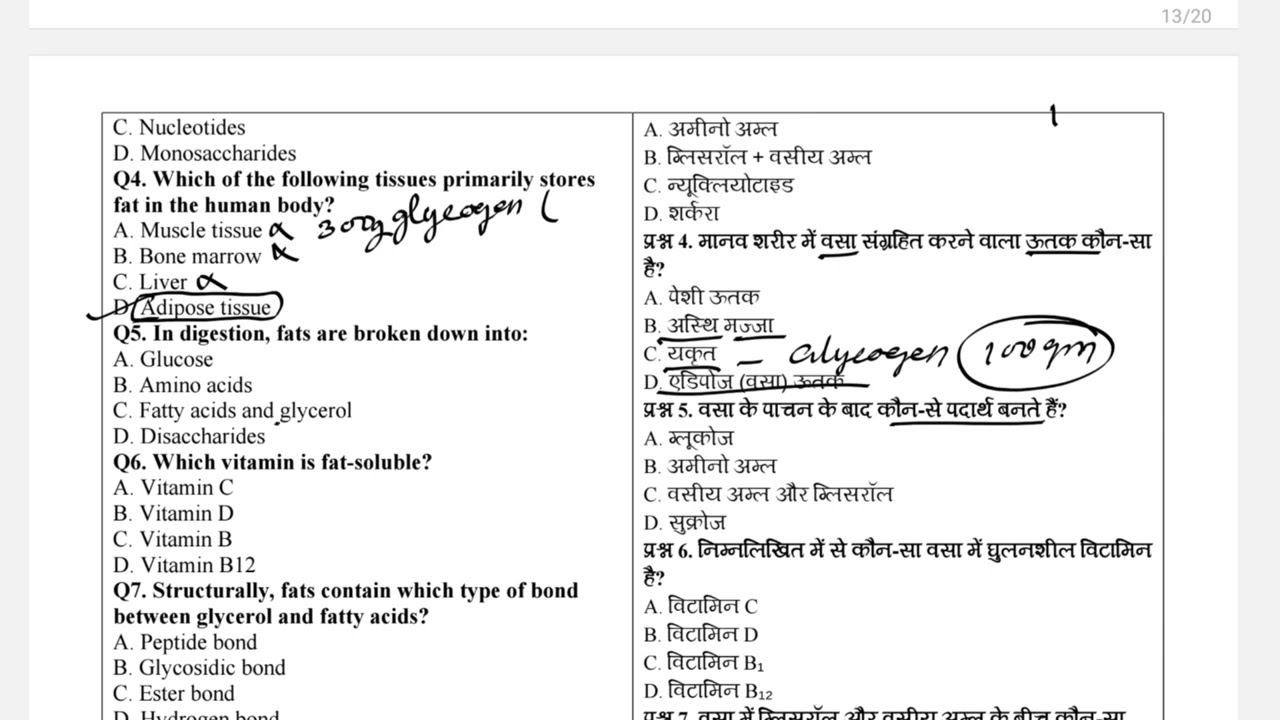Viewport: 1280px width, 720px height.
Task: Select English option 'B. Amino acids'
Action: [x=183, y=385]
